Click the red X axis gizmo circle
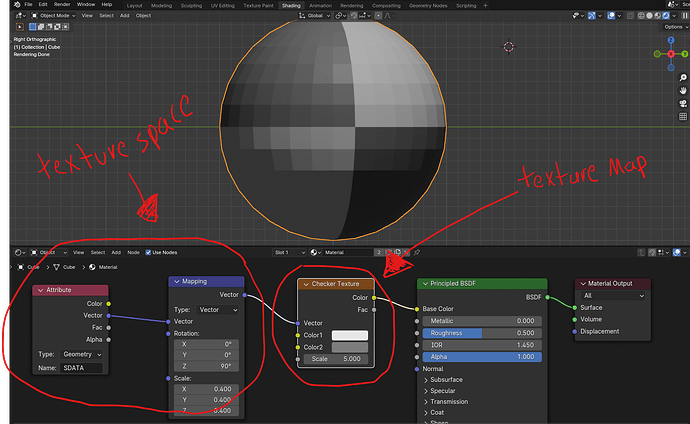The width and height of the screenshot is (690, 424). tap(671, 54)
